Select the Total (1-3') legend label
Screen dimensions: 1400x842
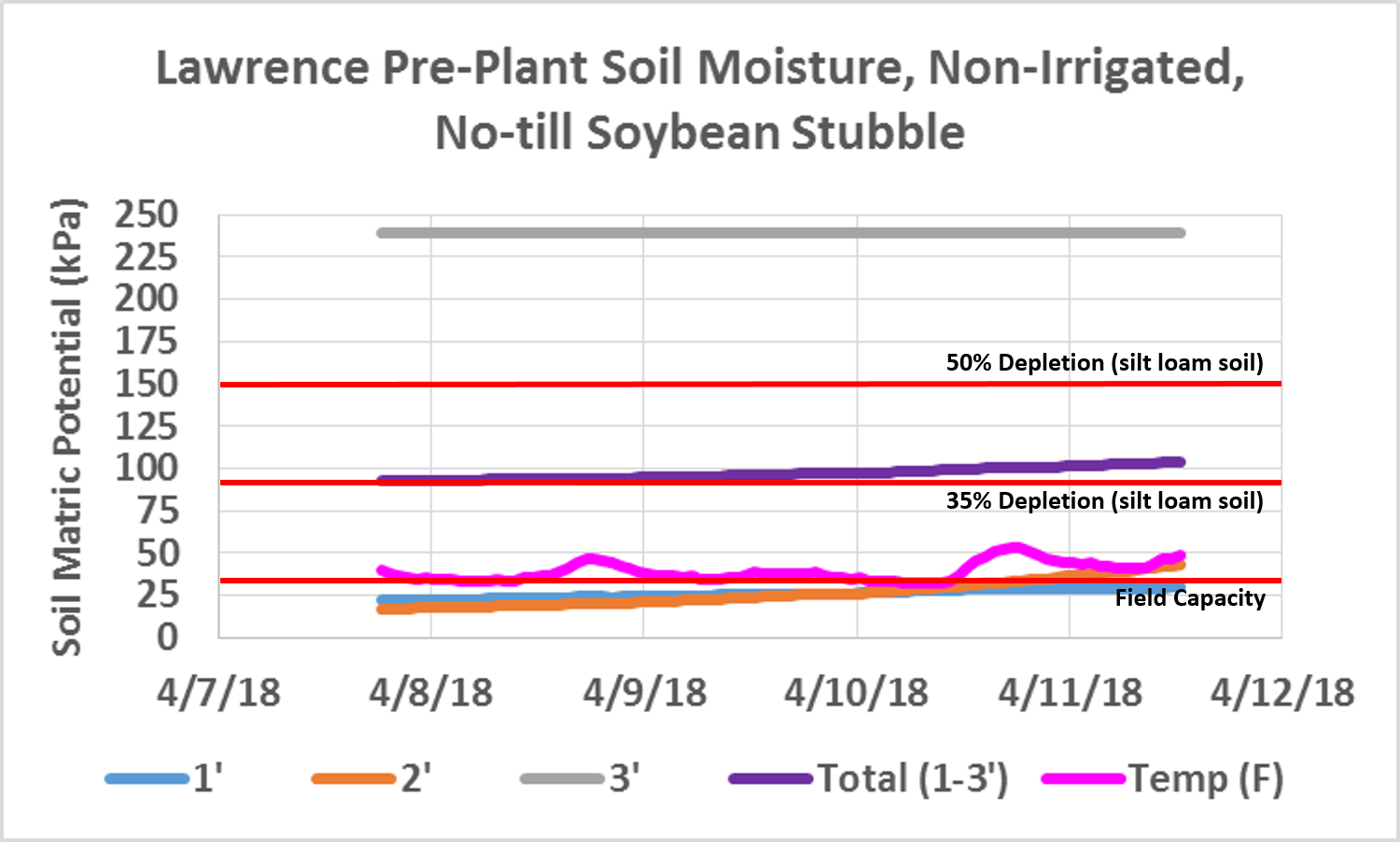(x=913, y=779)
